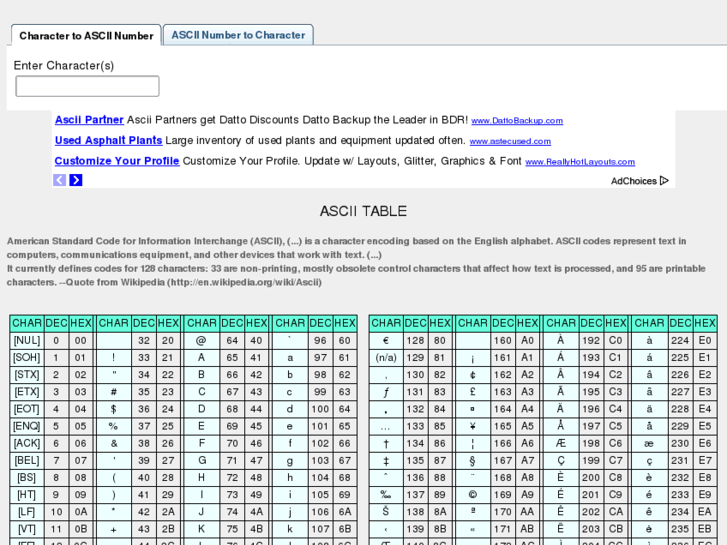
Task: Select the Æ character cell
Action: click(561, 443)
